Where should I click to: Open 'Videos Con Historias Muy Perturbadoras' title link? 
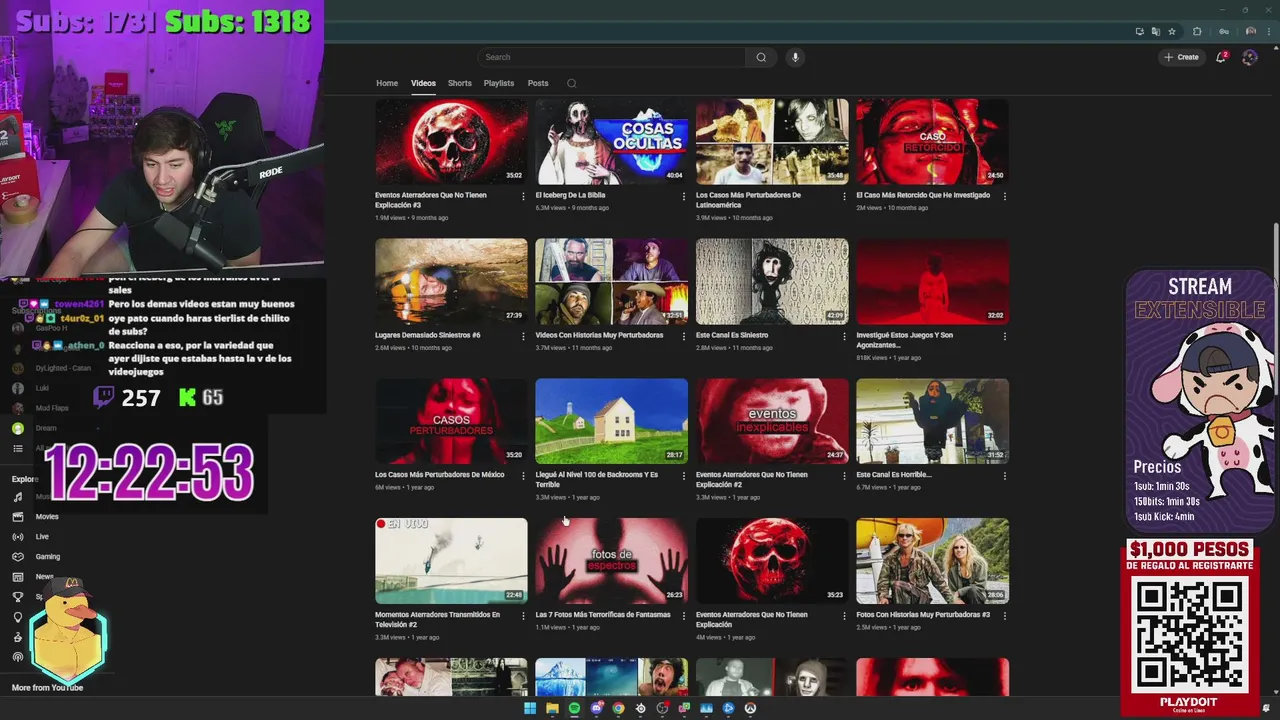[599, 335]
